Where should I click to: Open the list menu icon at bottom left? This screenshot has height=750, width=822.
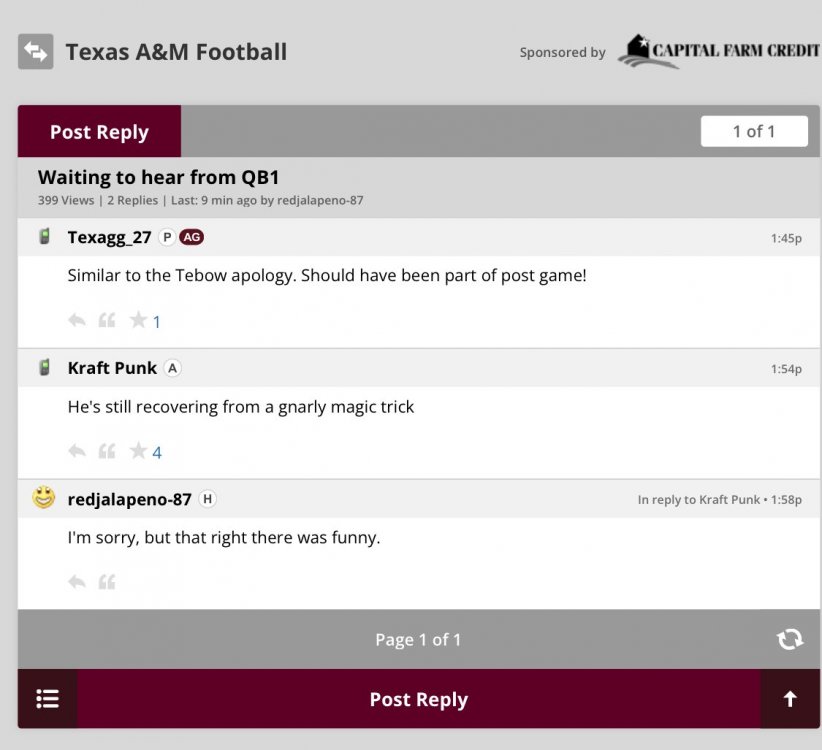pos(47,699)
